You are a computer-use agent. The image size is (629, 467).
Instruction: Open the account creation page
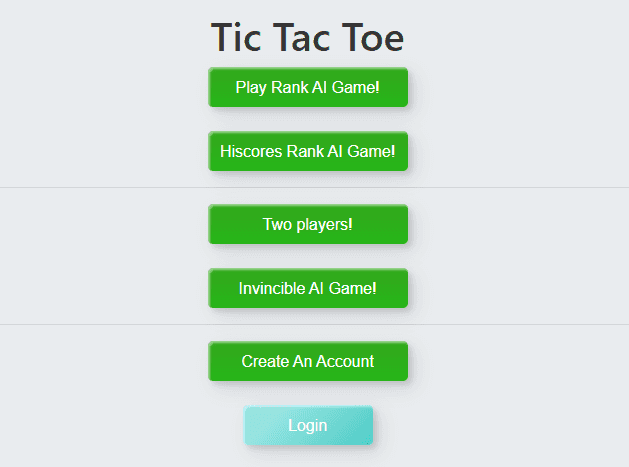pos(308,361)
